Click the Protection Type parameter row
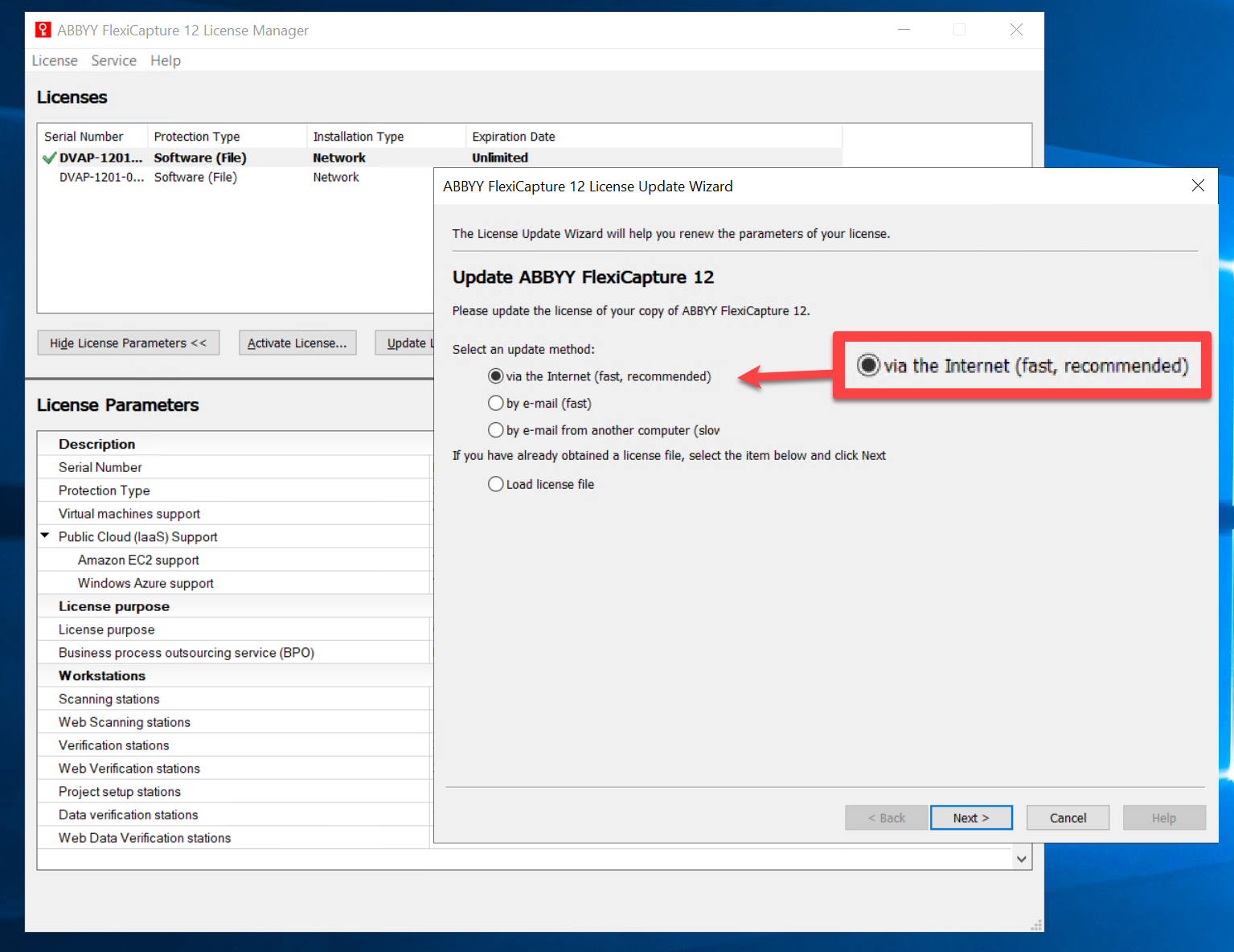The height and width of the screenshot is (952, 1234). [x=234, y=490]
